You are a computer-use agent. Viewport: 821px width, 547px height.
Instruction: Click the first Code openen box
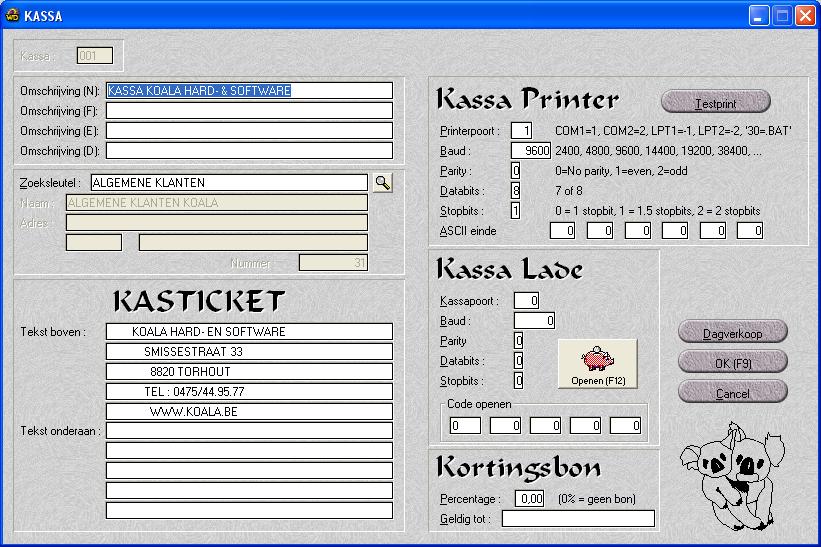(465, 426)
